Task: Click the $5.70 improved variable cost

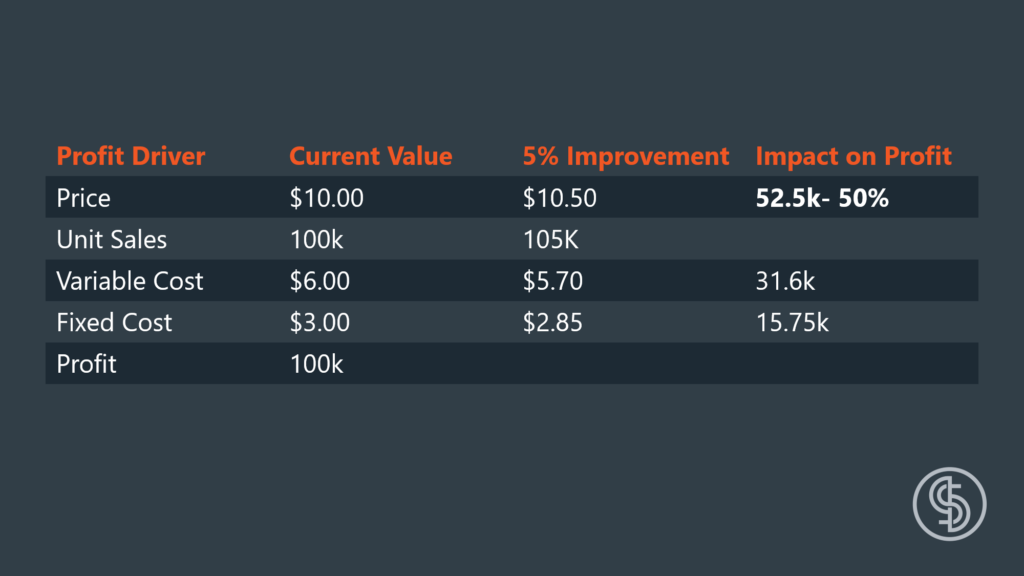Action: coord(552,281)
